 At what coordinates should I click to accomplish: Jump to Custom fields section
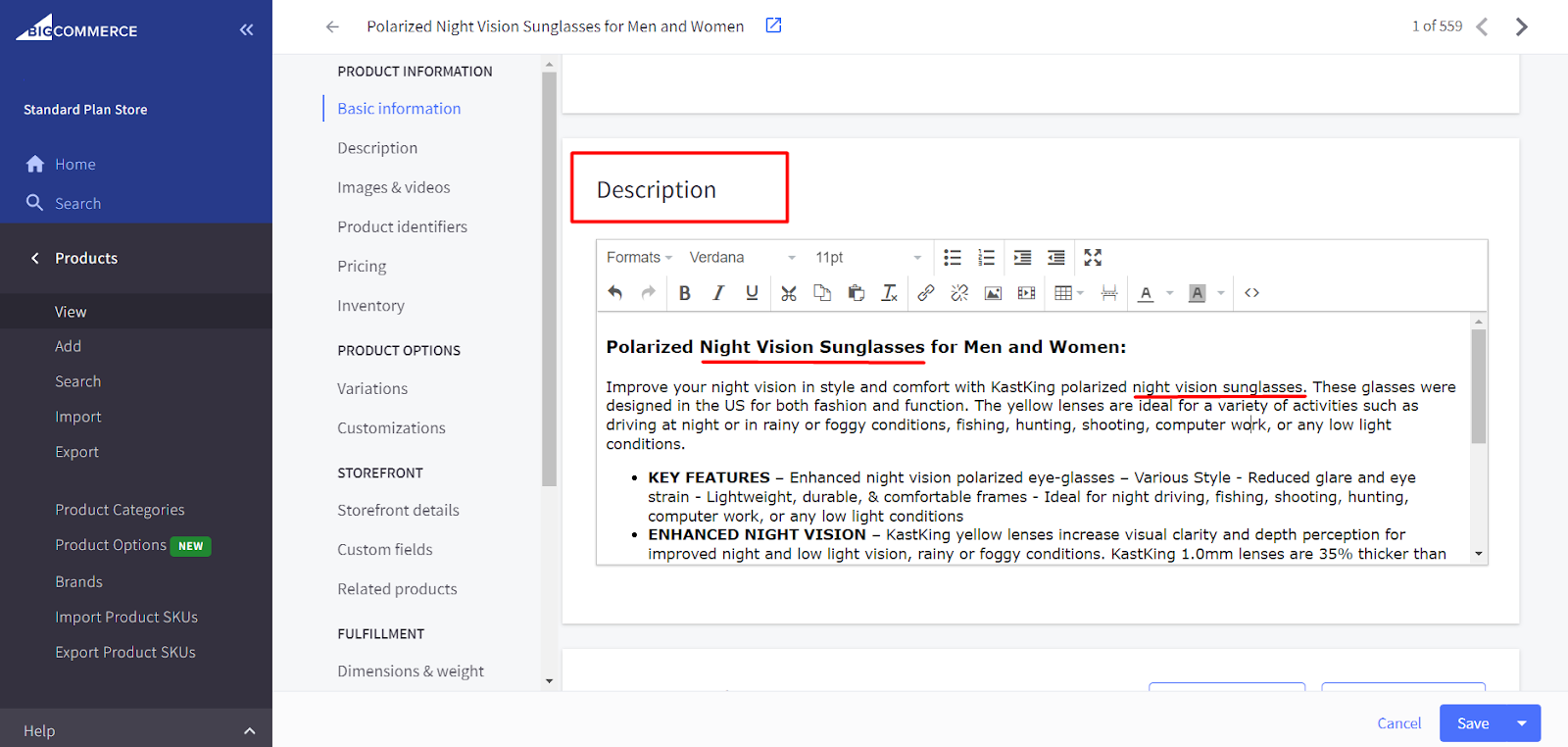[x=385, y=550]
